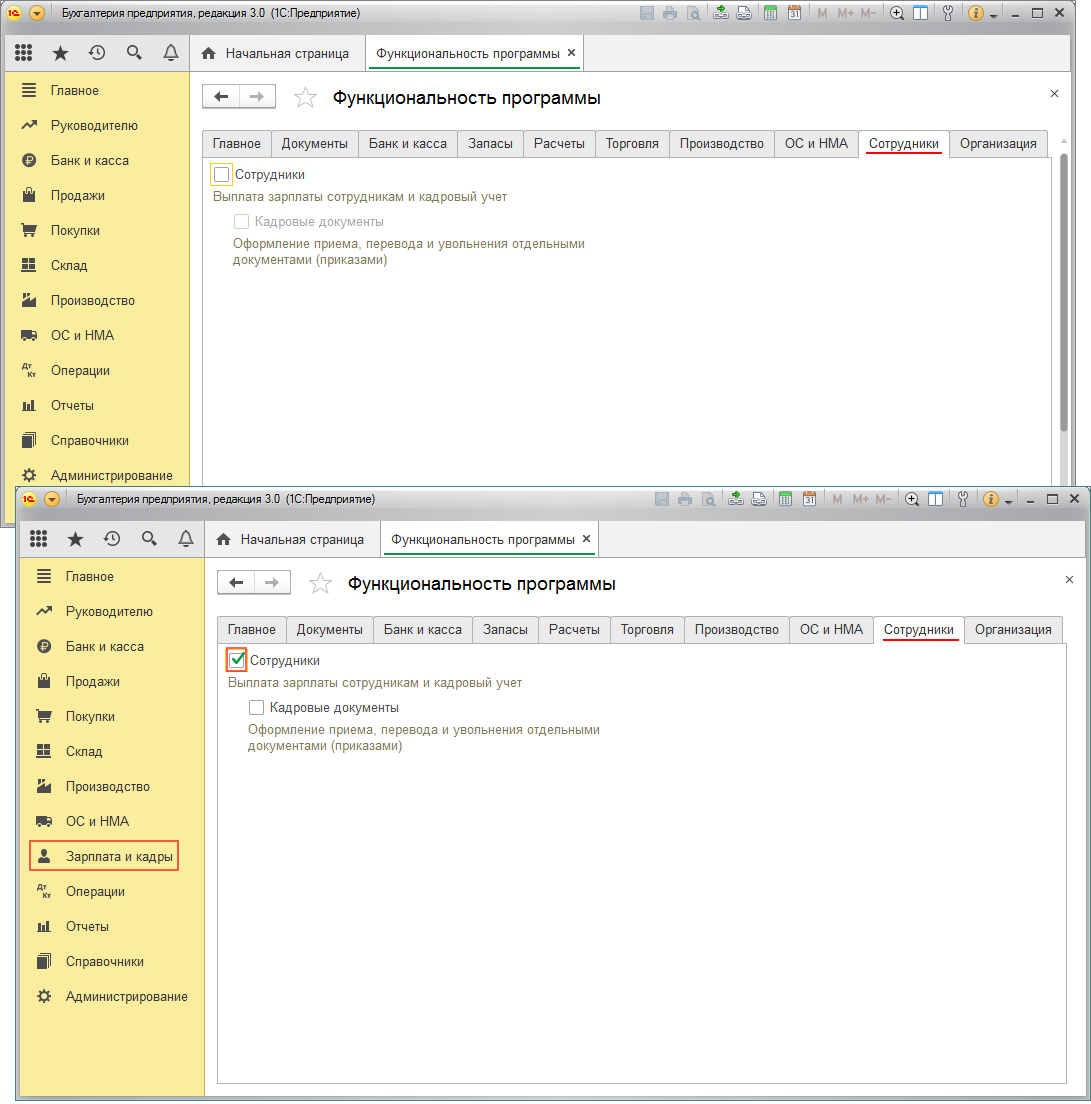Go forward with arrow button in front window
The height and width of the screenshot is (1104, 1091).
click(272, 583)
